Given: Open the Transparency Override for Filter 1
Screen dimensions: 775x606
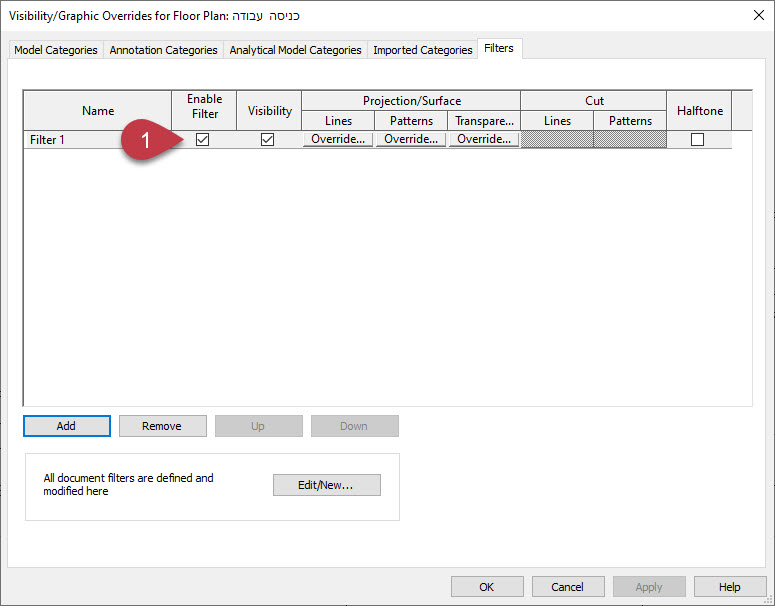Looking at the screenshot, I should [x=484, y=140].
